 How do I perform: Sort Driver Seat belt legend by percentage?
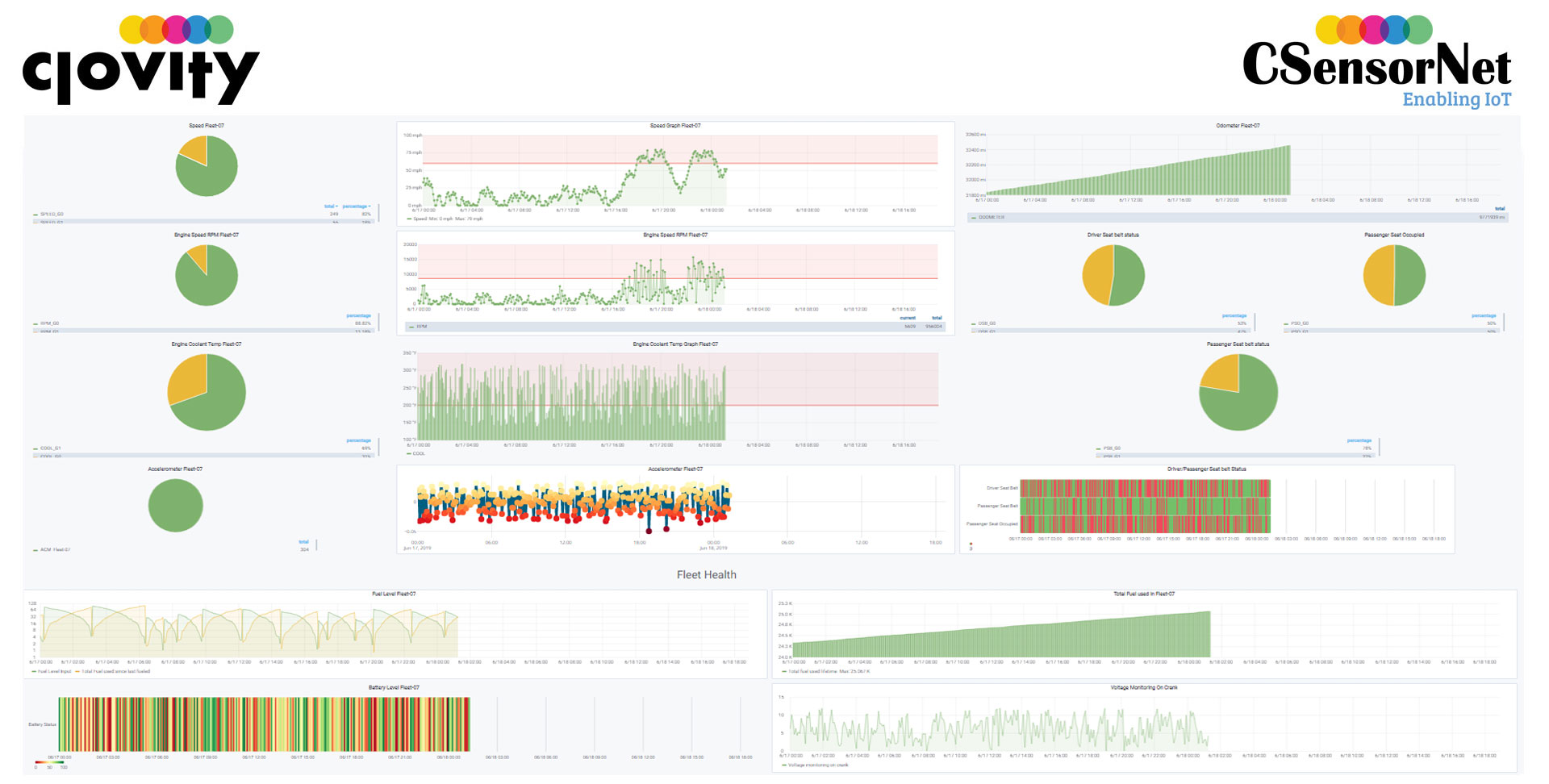pos(1234,315)
